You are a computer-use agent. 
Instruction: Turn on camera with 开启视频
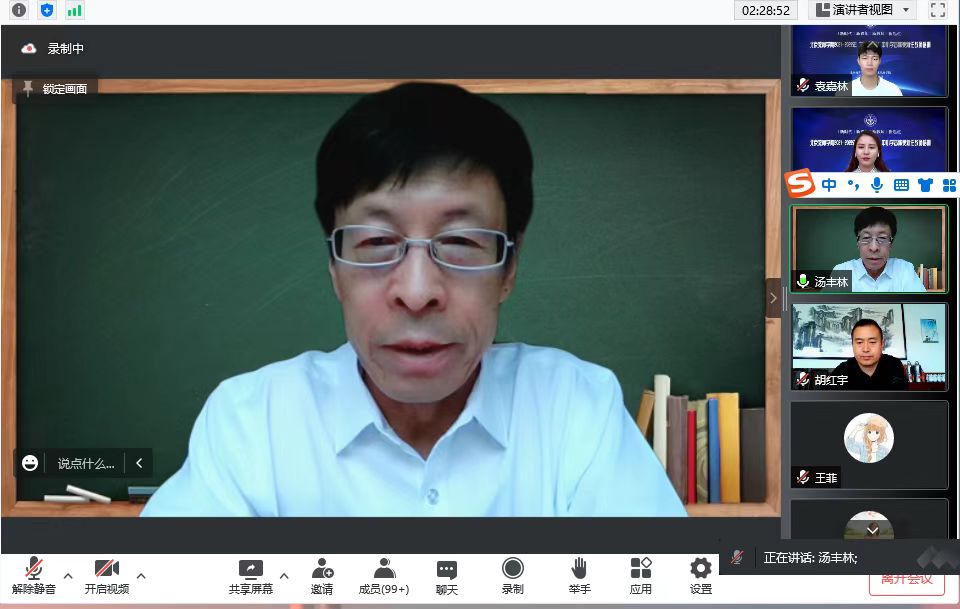[x=107, y=576]
